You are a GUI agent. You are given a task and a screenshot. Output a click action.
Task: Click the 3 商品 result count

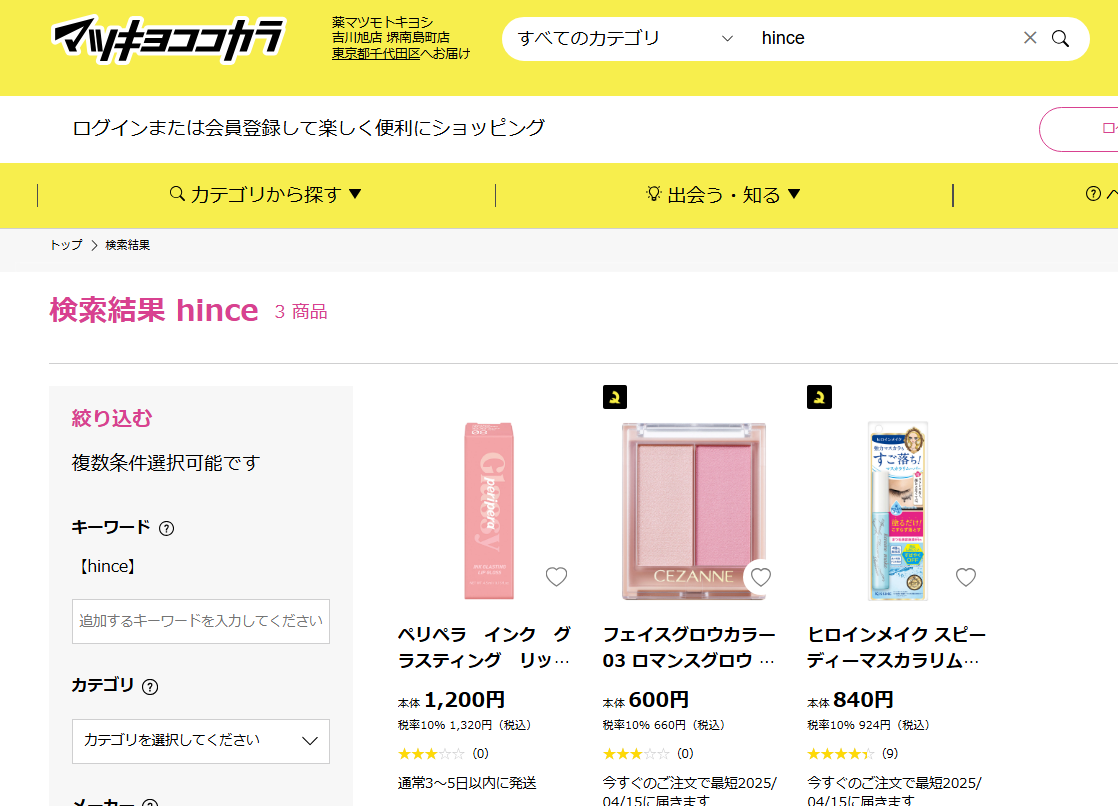[x=301, y=312]
